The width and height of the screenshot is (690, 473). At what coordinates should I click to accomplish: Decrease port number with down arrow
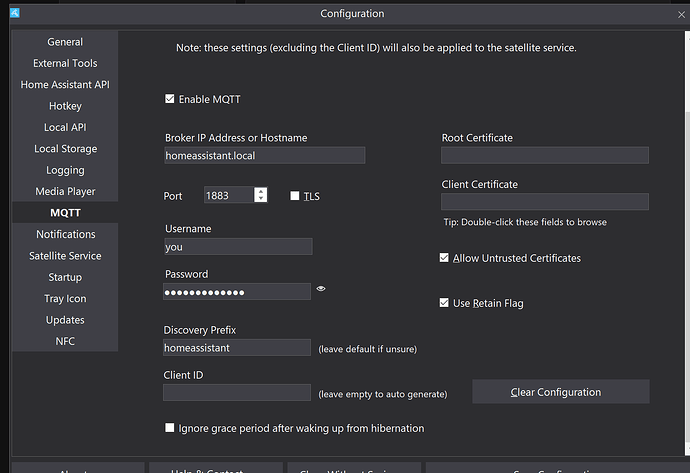click(261, 200)
